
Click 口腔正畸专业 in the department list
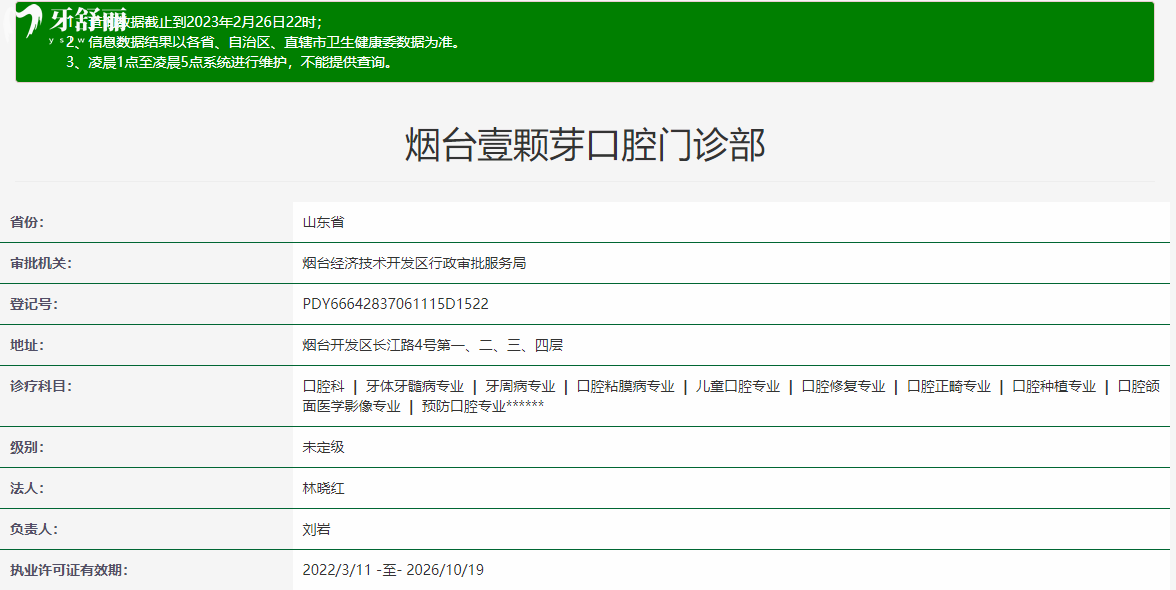point(948,386)
